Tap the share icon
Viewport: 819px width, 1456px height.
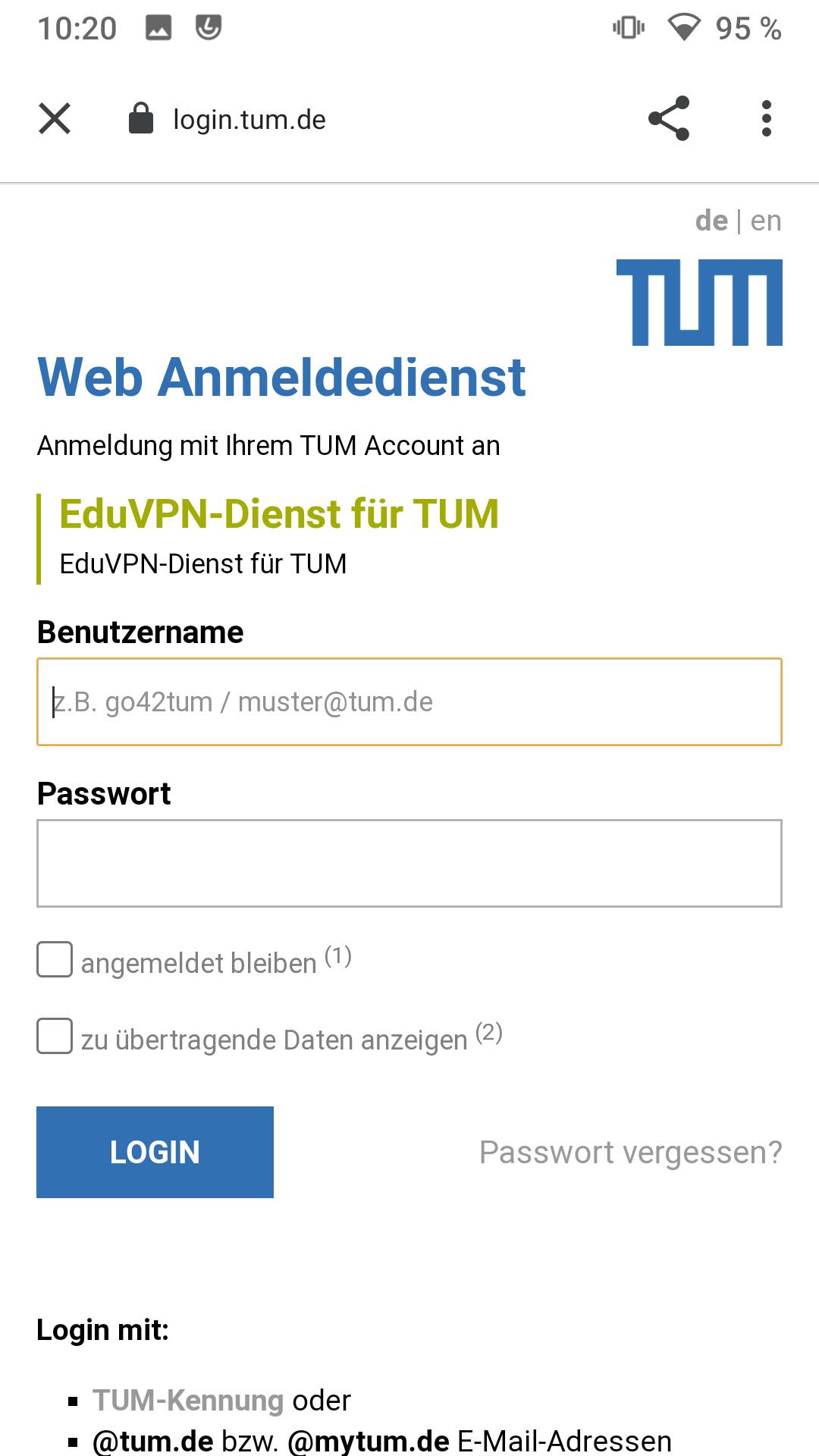tap(669, 119)
